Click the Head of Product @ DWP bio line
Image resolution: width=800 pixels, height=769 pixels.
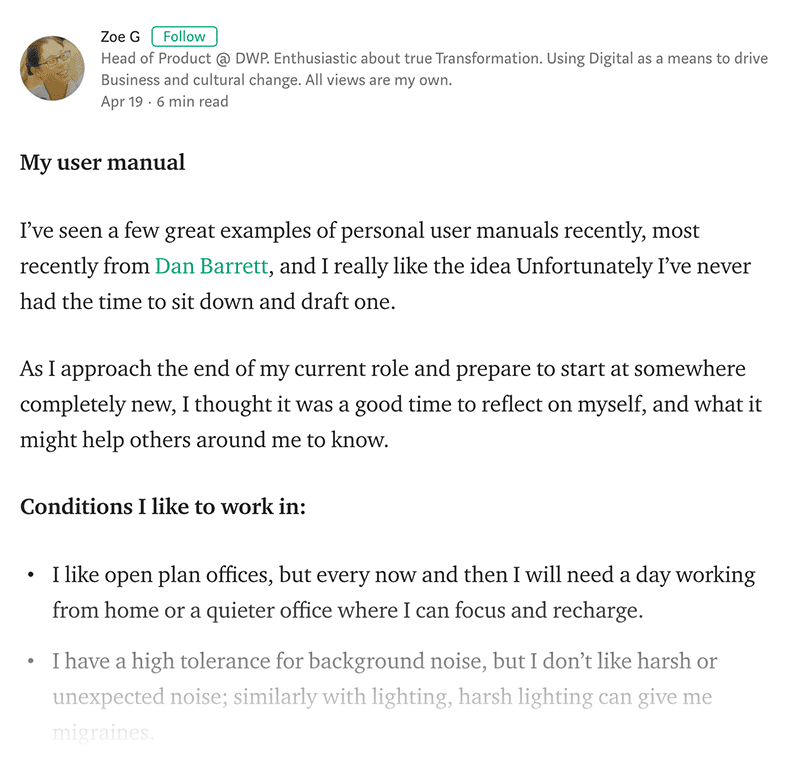(434, 59)
